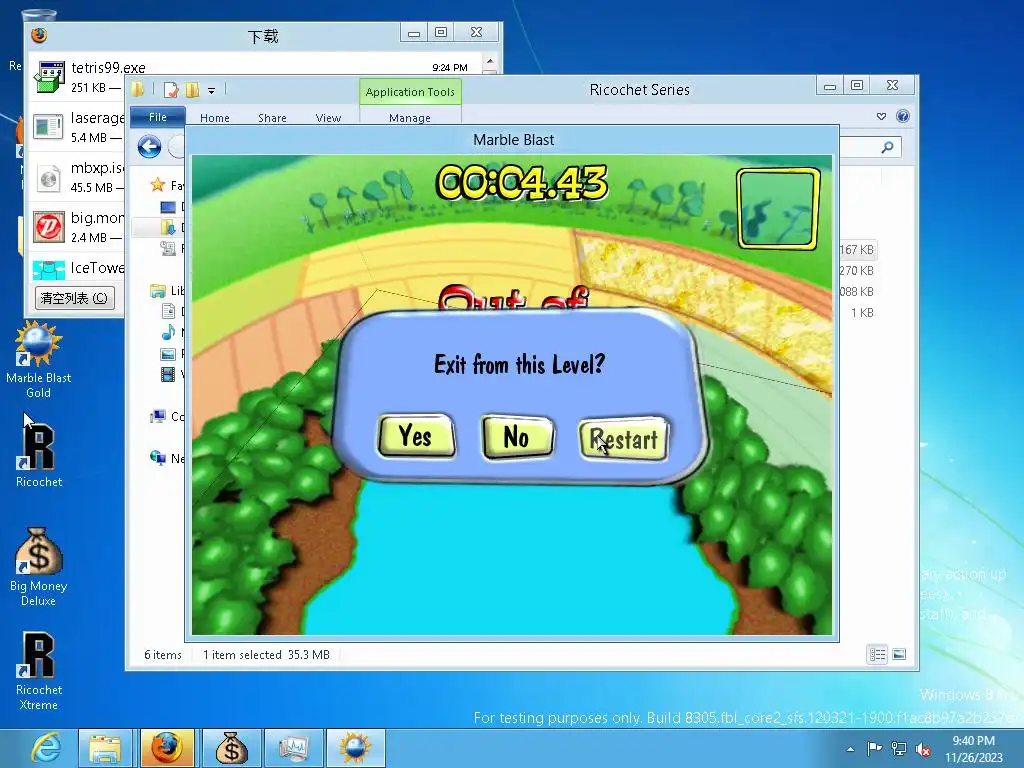Open Action Center flag tray icon
Image resolution: width=1024 pixels, height=768 pixels.
(874, 748)
